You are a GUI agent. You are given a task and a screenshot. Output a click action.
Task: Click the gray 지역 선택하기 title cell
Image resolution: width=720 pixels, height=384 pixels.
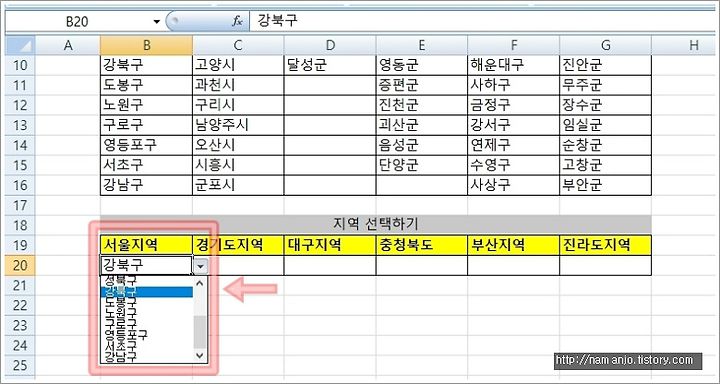click(x=376, y=225)
